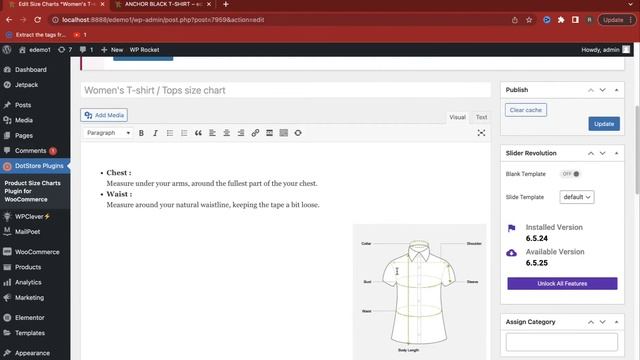Click the browser address bar URL

coord(163,20)
